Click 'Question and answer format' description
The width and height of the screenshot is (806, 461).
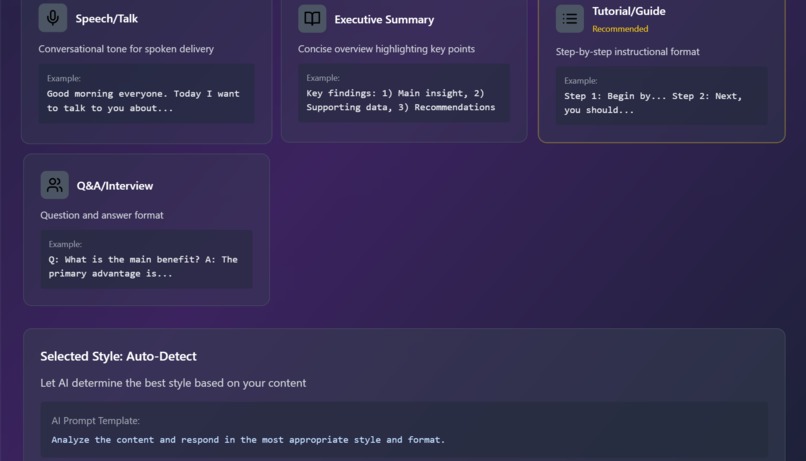[x=102, y=215]
